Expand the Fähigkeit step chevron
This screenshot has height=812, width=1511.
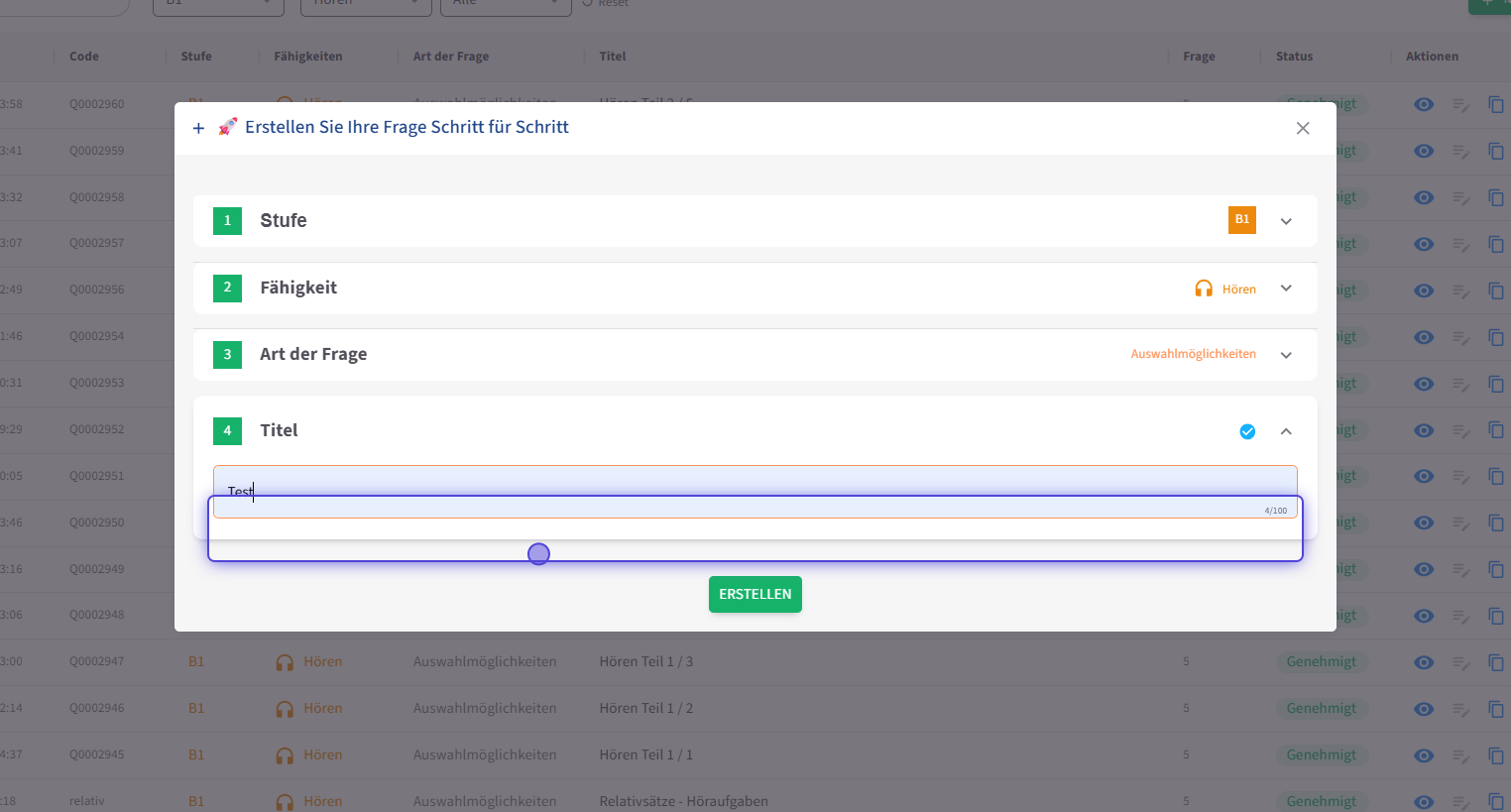[x=1286, y=289]
